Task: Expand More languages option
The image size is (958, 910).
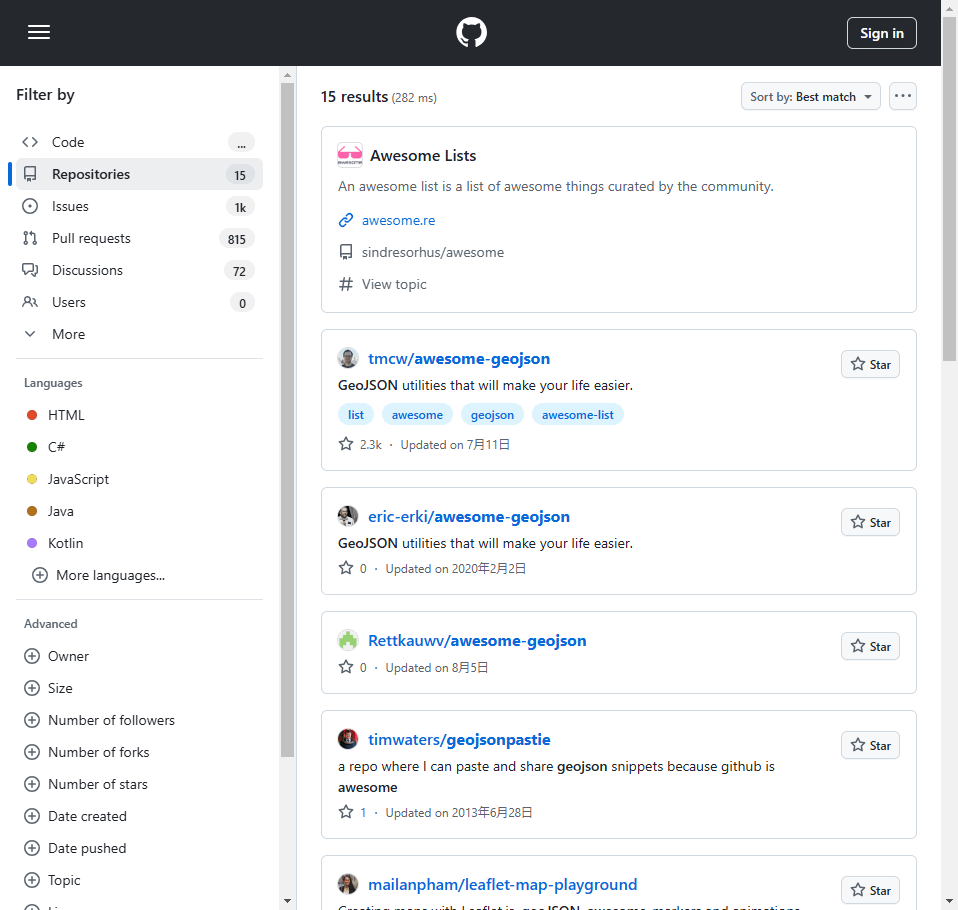Action: point(99,575)
